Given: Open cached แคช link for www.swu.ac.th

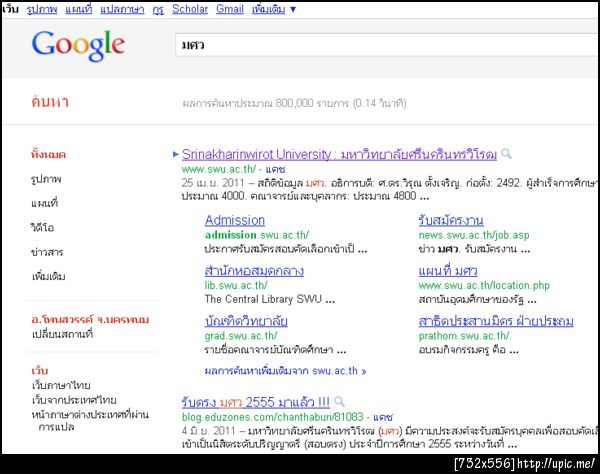Looking at the screenshot, I should tap(275, 169).
